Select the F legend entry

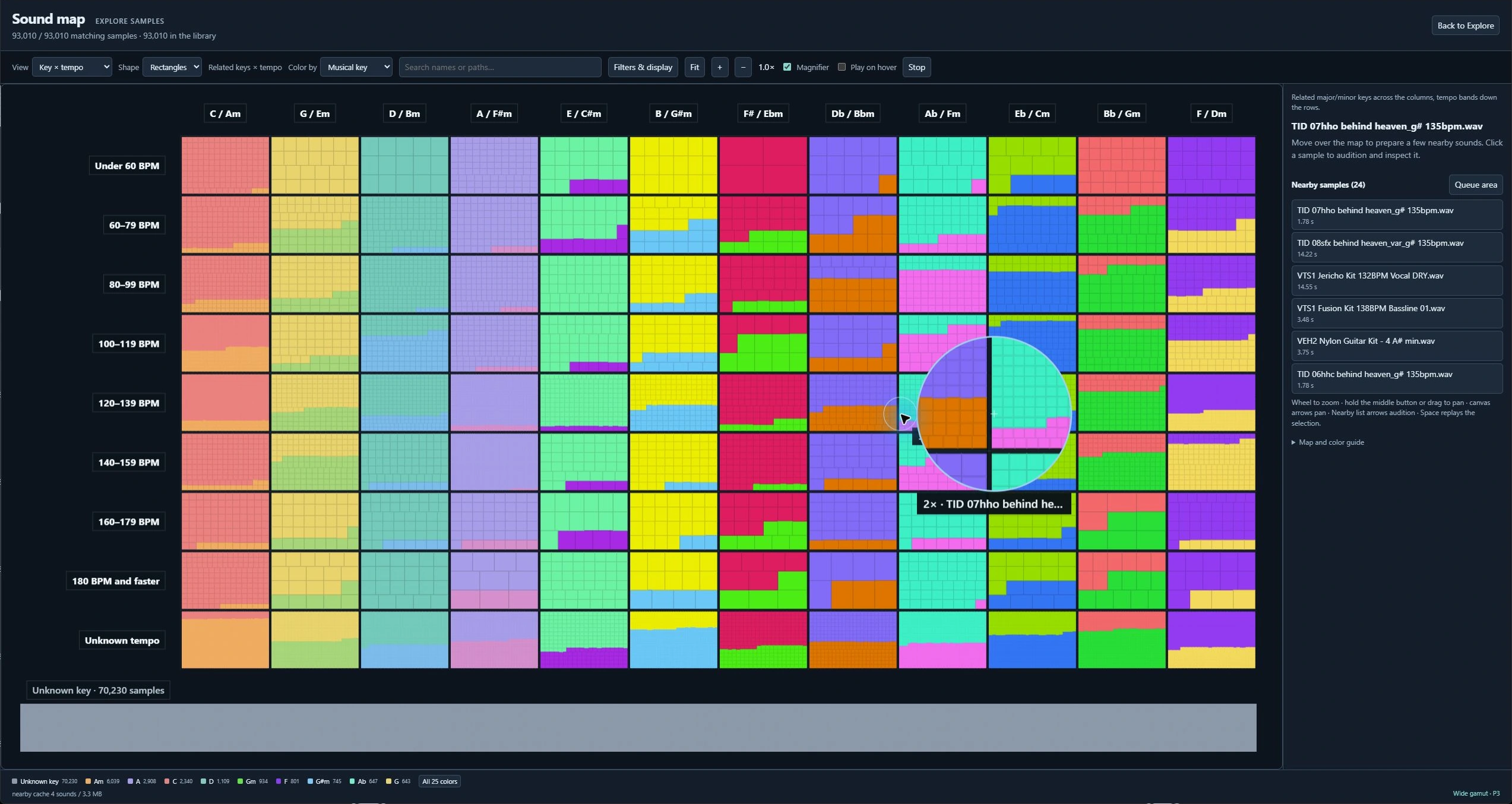(287, 781)
